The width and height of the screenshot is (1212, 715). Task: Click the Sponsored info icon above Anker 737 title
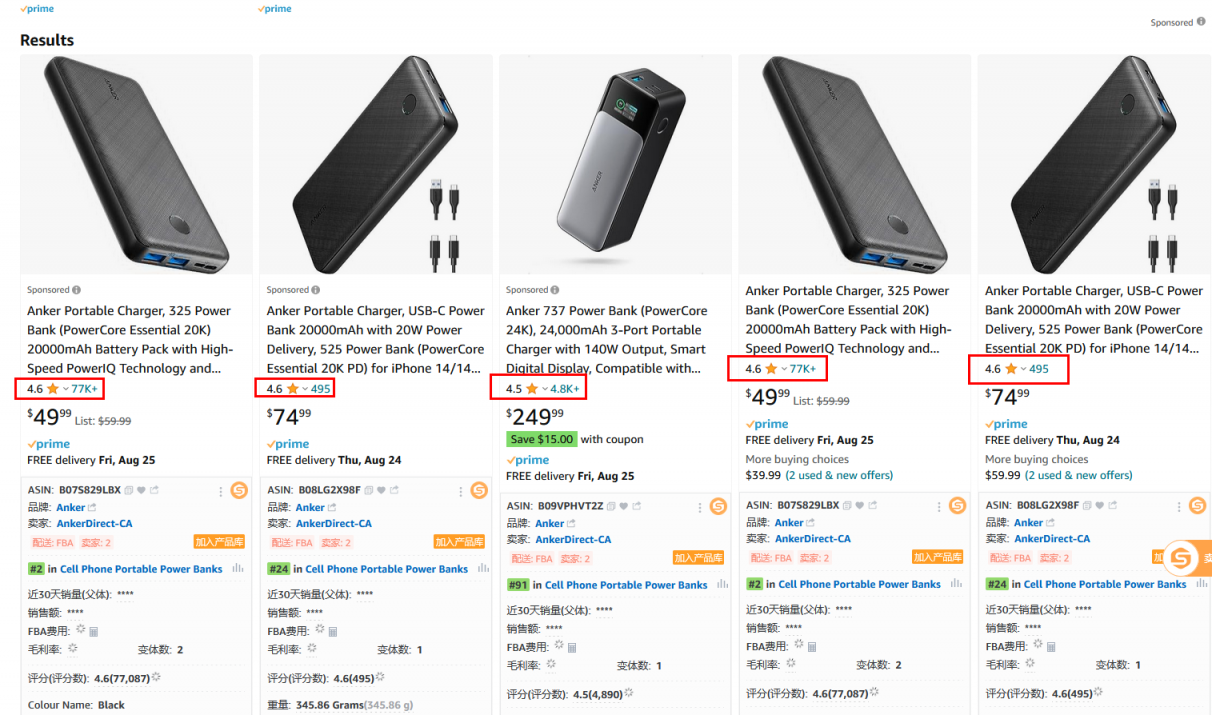pos(554,290)
